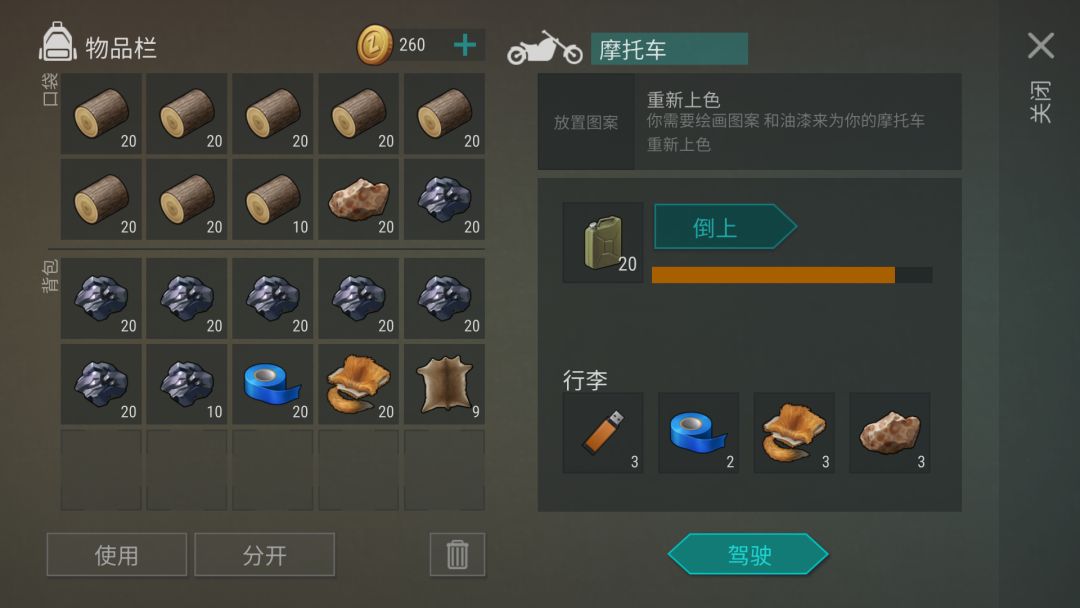Click the orange fuel level bar

pyautogui.click(x=773, y=275)
